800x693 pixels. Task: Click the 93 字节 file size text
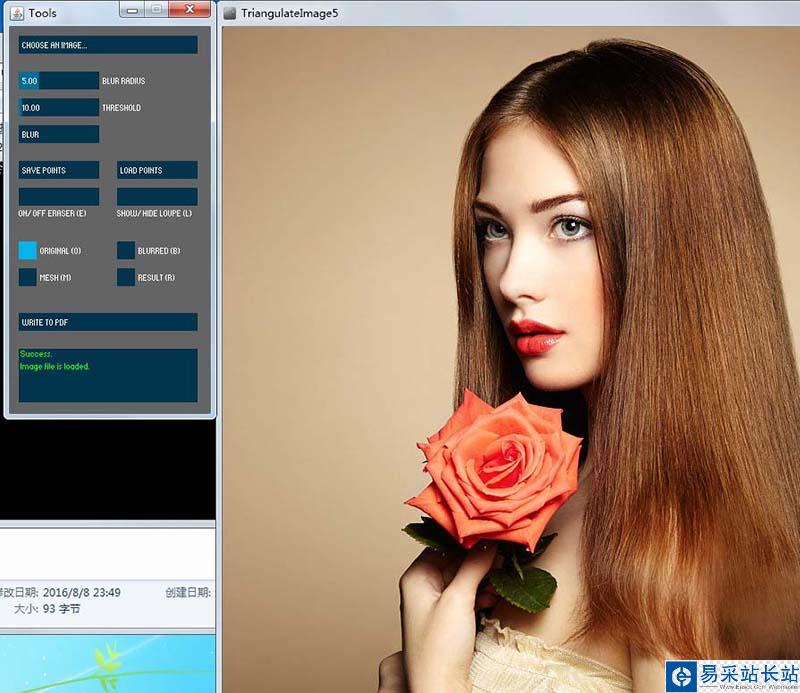pos(62,609)
